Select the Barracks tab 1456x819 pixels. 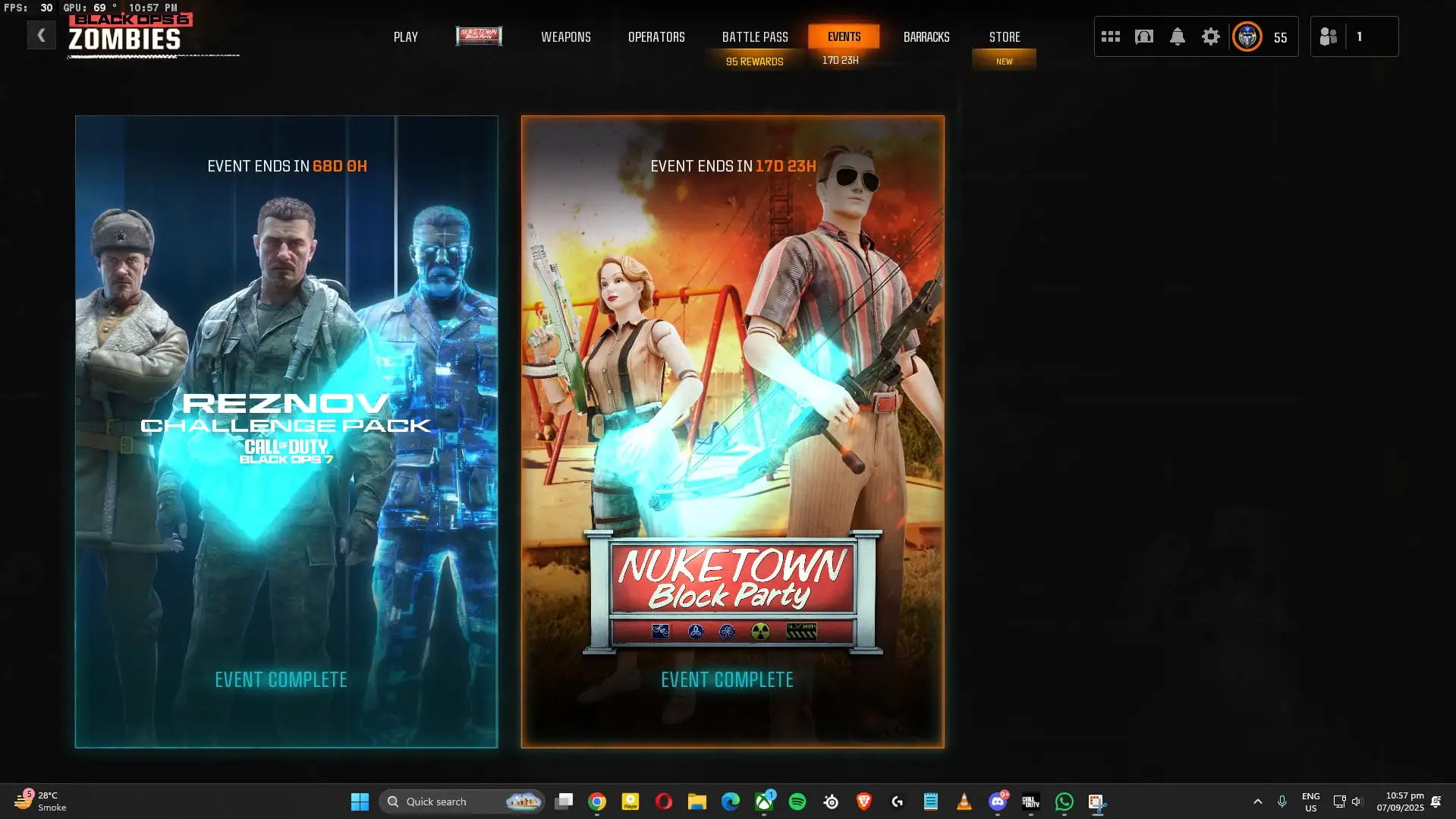pos(926,36)
